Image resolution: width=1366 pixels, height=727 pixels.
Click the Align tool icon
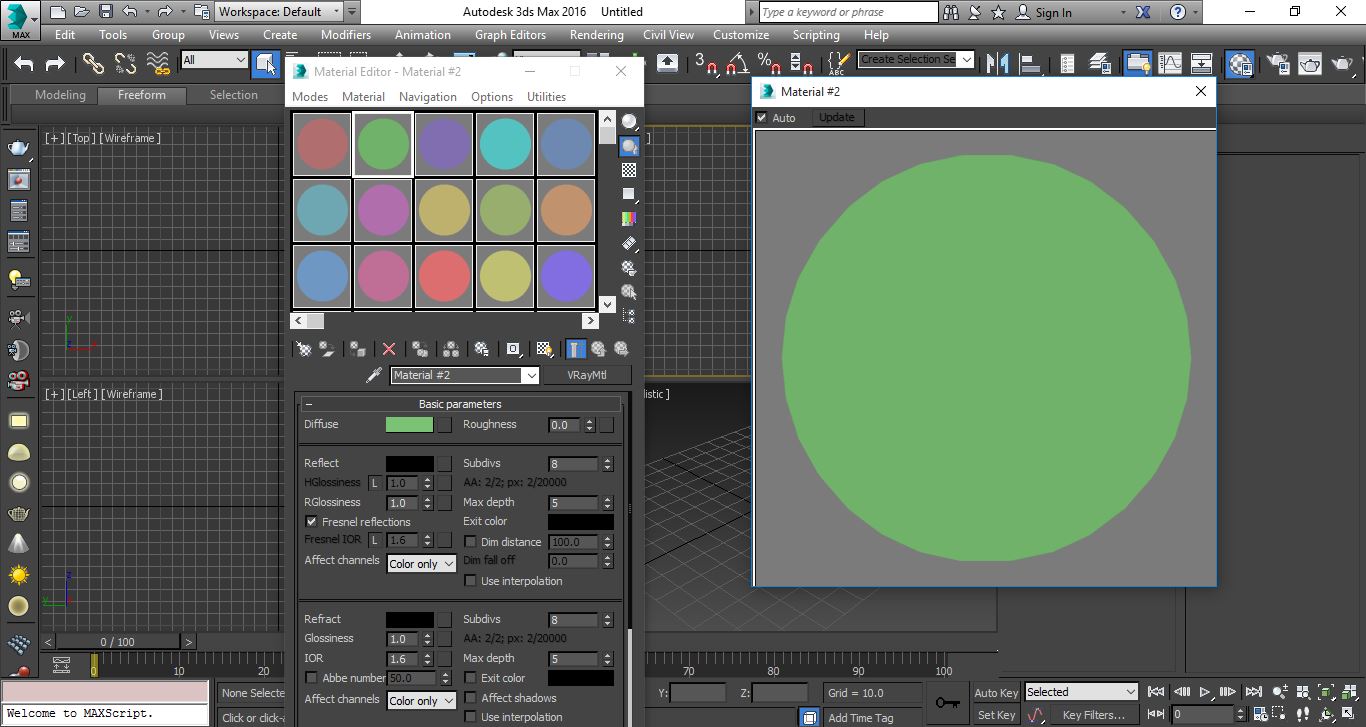point(1031,64)
